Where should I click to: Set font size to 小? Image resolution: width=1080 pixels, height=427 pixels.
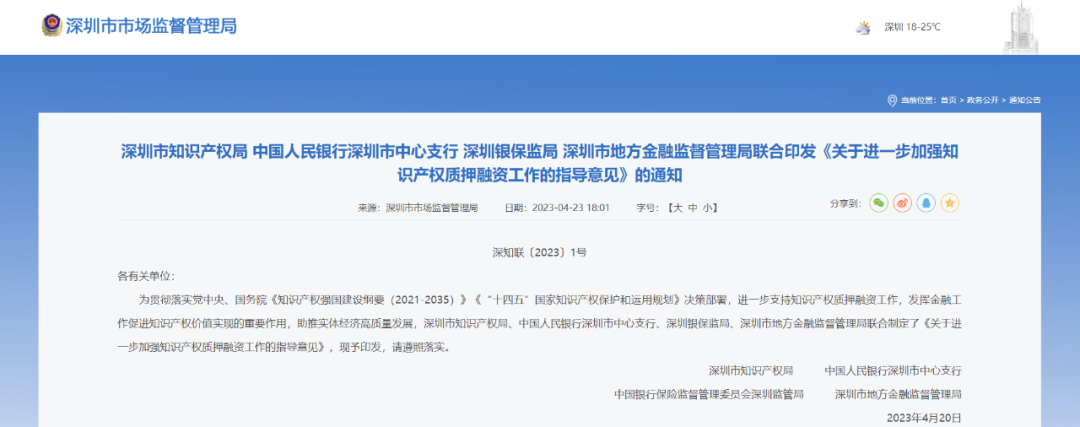[x=708, y=207]
